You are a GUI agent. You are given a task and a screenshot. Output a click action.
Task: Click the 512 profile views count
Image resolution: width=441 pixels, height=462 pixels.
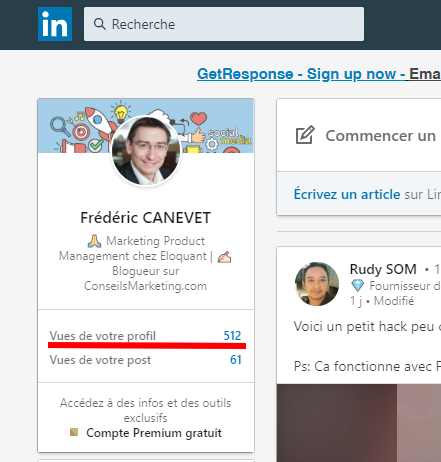click(x=232, y=336)
